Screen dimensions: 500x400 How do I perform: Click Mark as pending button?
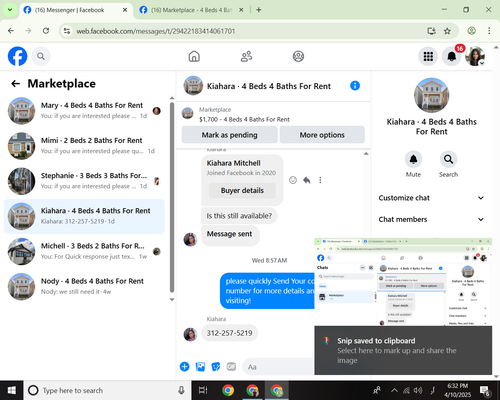click(230, 135)
